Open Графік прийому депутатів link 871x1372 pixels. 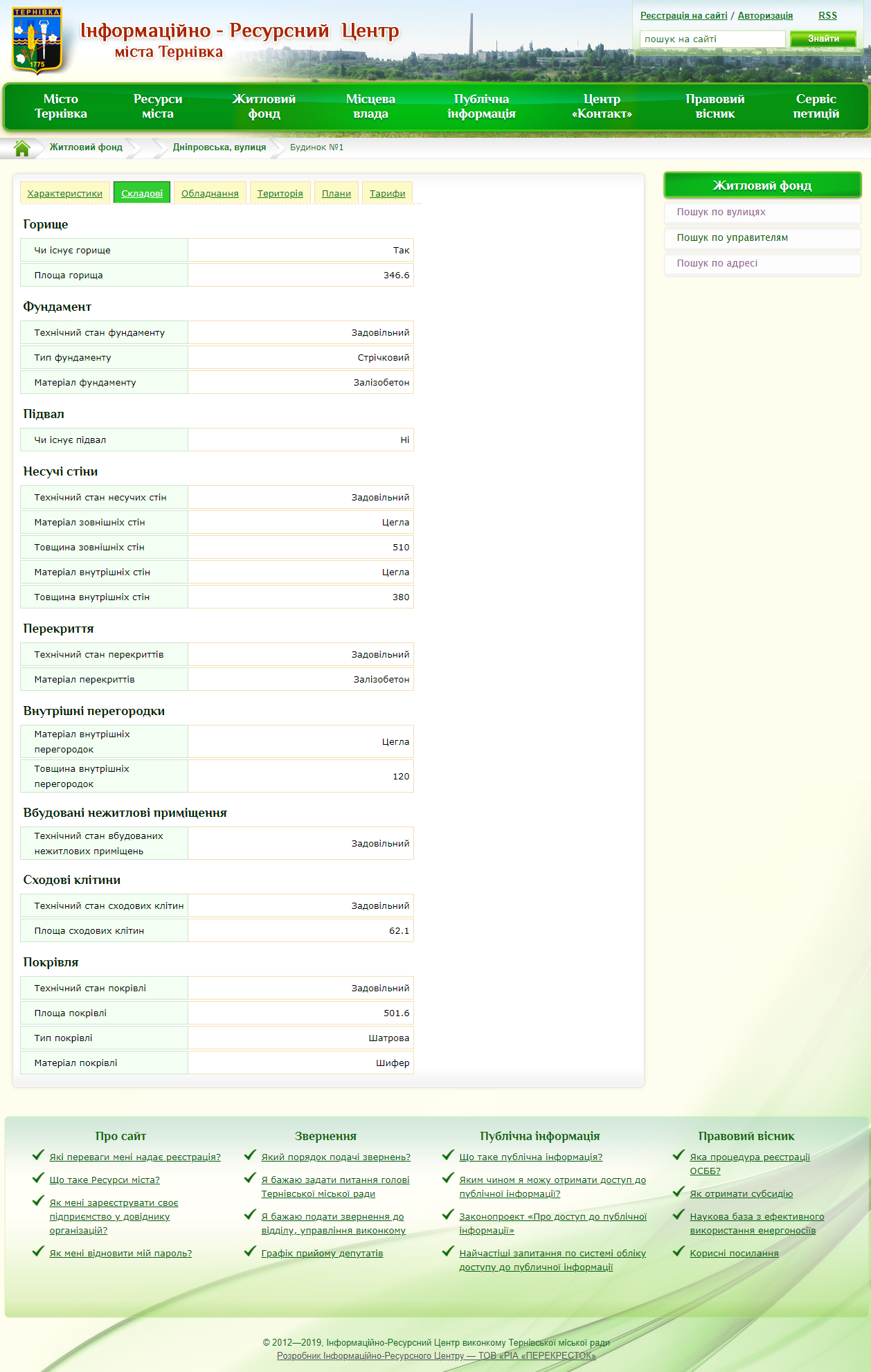tap(322, 1253)
